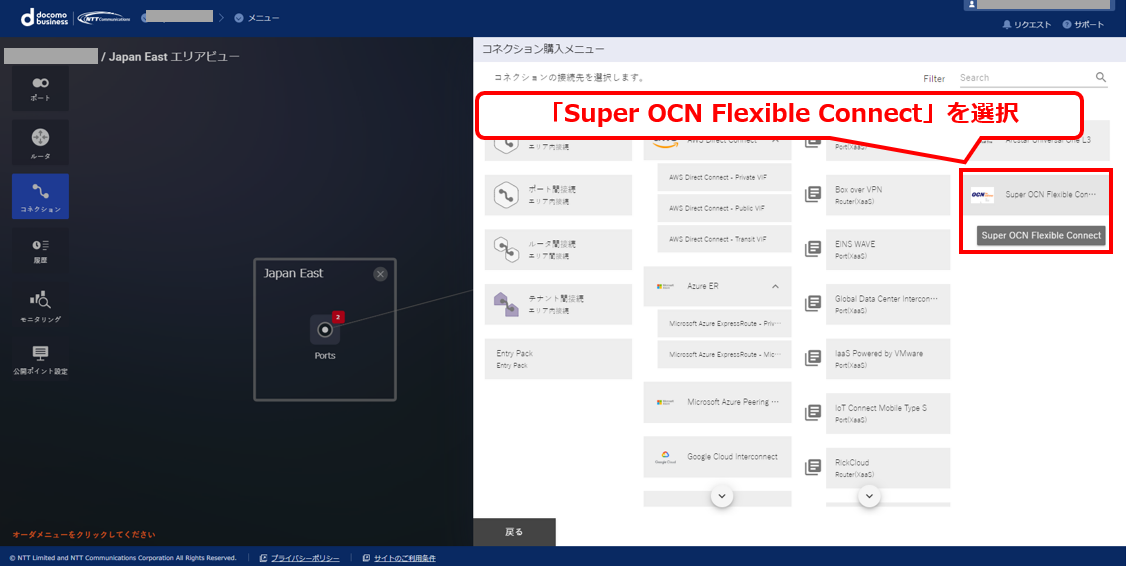Open the 履歴 history icon
The image size is (1127, 566).
coord(40,250)
